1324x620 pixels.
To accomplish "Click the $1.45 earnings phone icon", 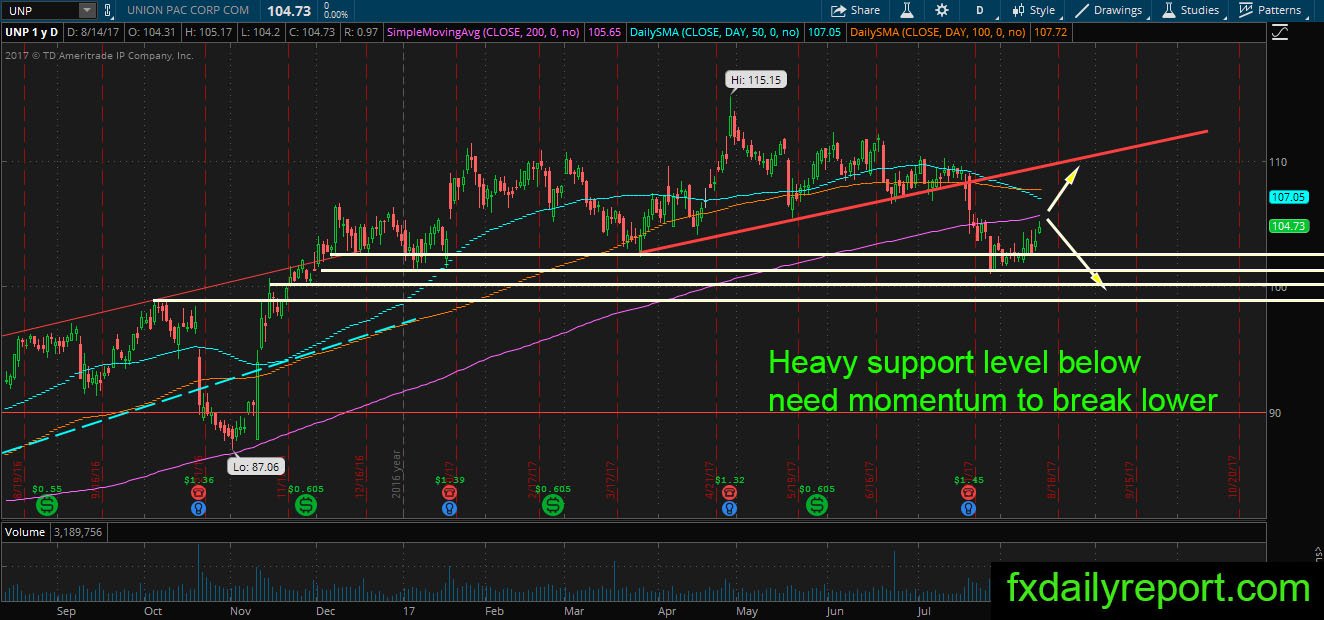I will coord(968,492).
